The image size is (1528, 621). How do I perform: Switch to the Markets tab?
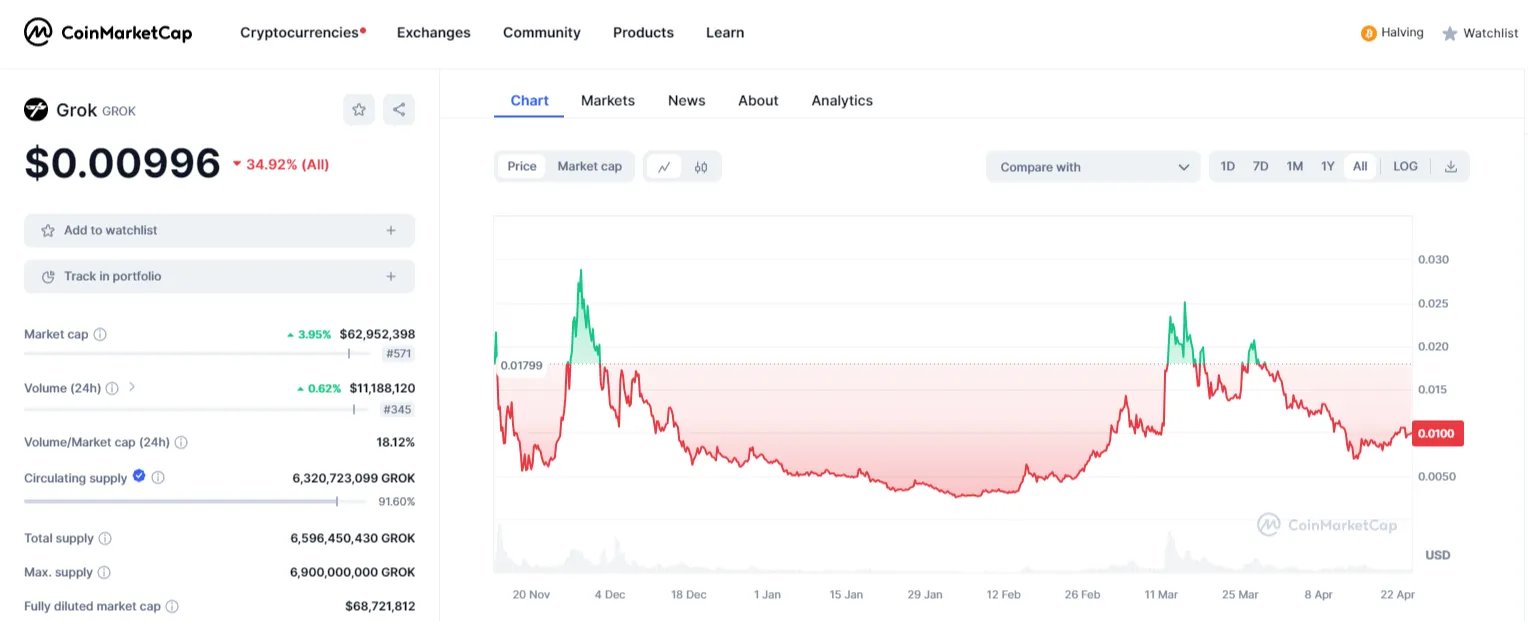[x=608, y=101]
